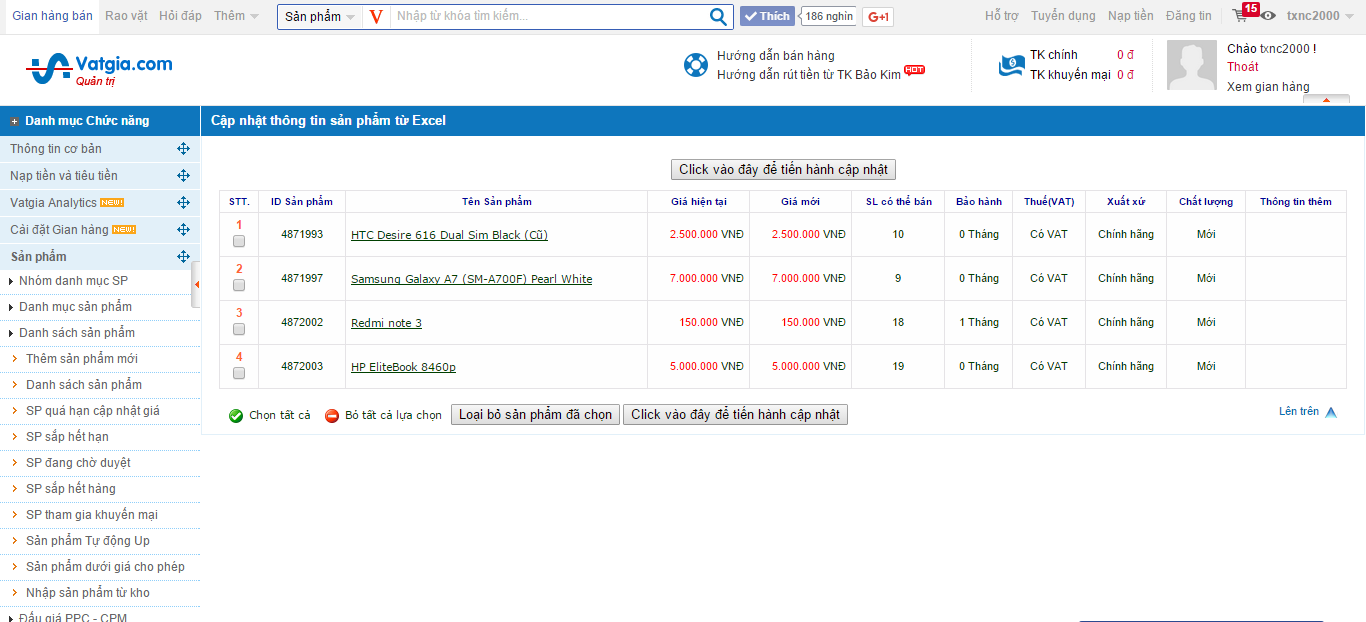Click the Facebook Thích like button

click(767, 16)
